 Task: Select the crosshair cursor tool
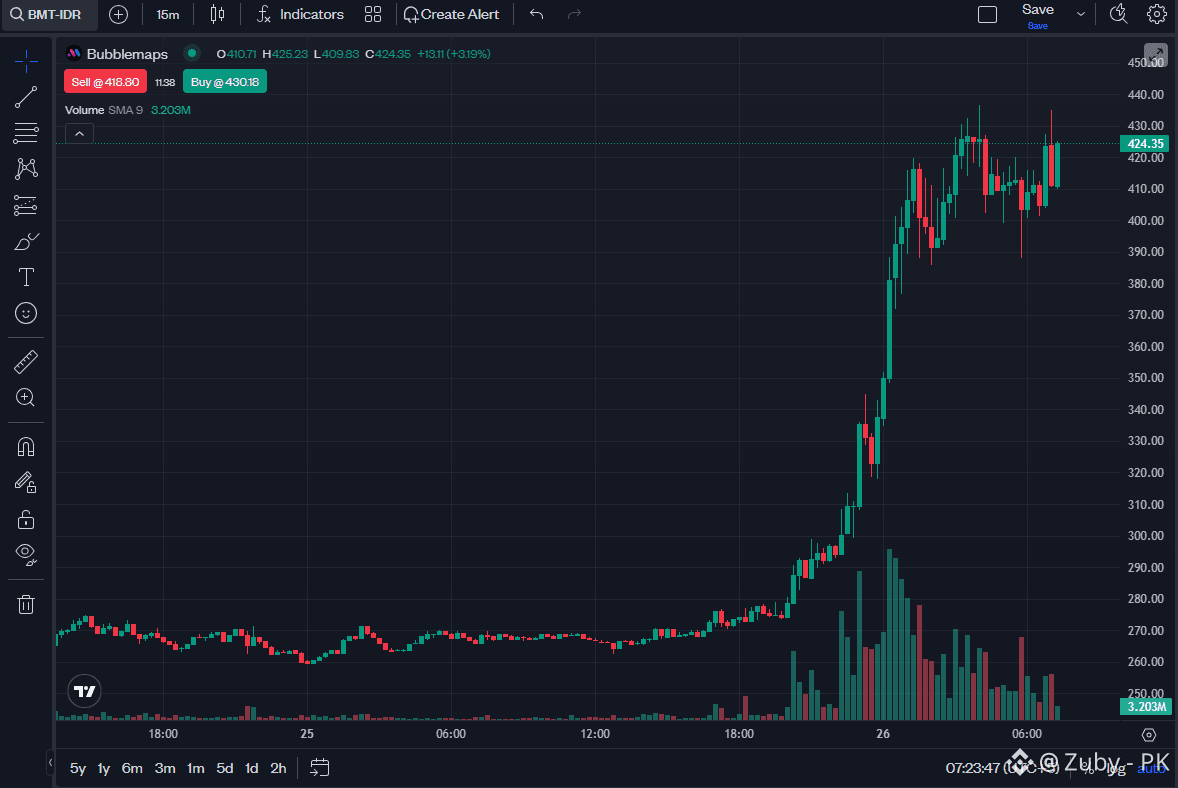click(26, 61)
